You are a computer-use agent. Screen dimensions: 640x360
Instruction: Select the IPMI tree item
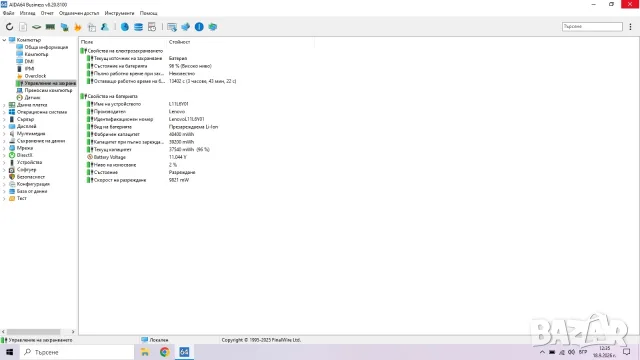[x=29, y=69]
